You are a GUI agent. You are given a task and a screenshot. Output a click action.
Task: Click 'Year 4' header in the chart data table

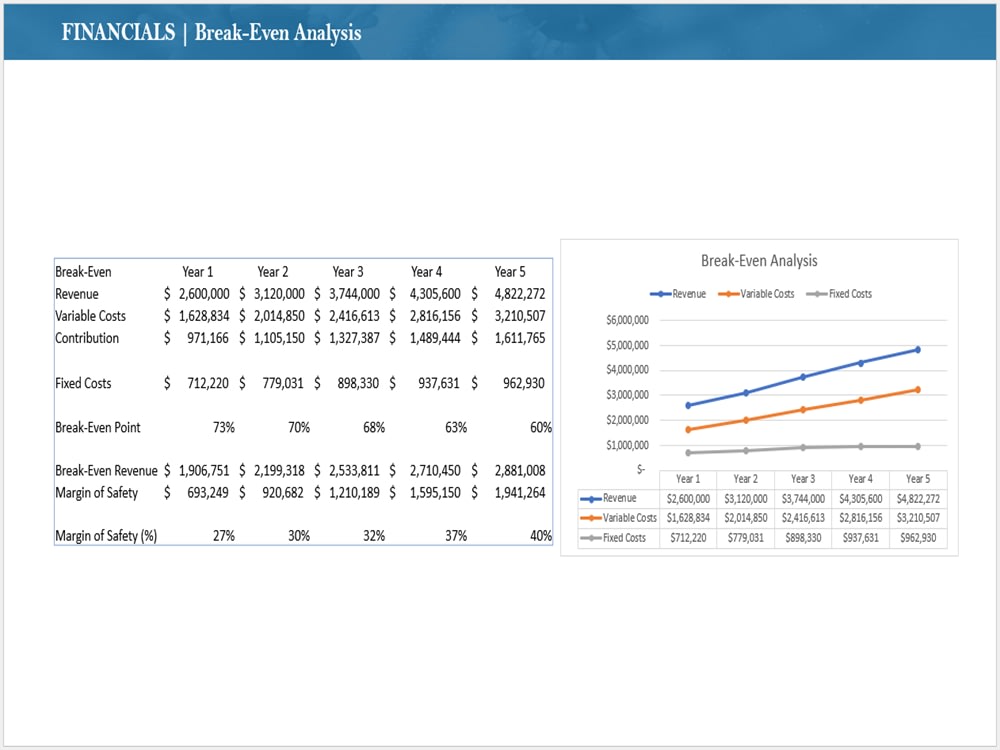pos(860,479)
